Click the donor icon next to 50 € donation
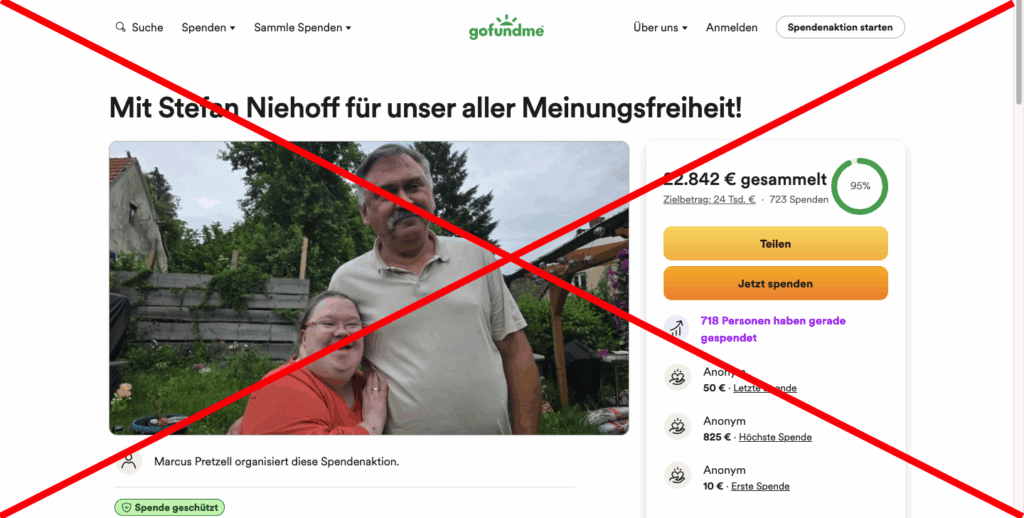The width and height of the screenshot is (1024, 518). pyautogui.click(x=677, y=378)
